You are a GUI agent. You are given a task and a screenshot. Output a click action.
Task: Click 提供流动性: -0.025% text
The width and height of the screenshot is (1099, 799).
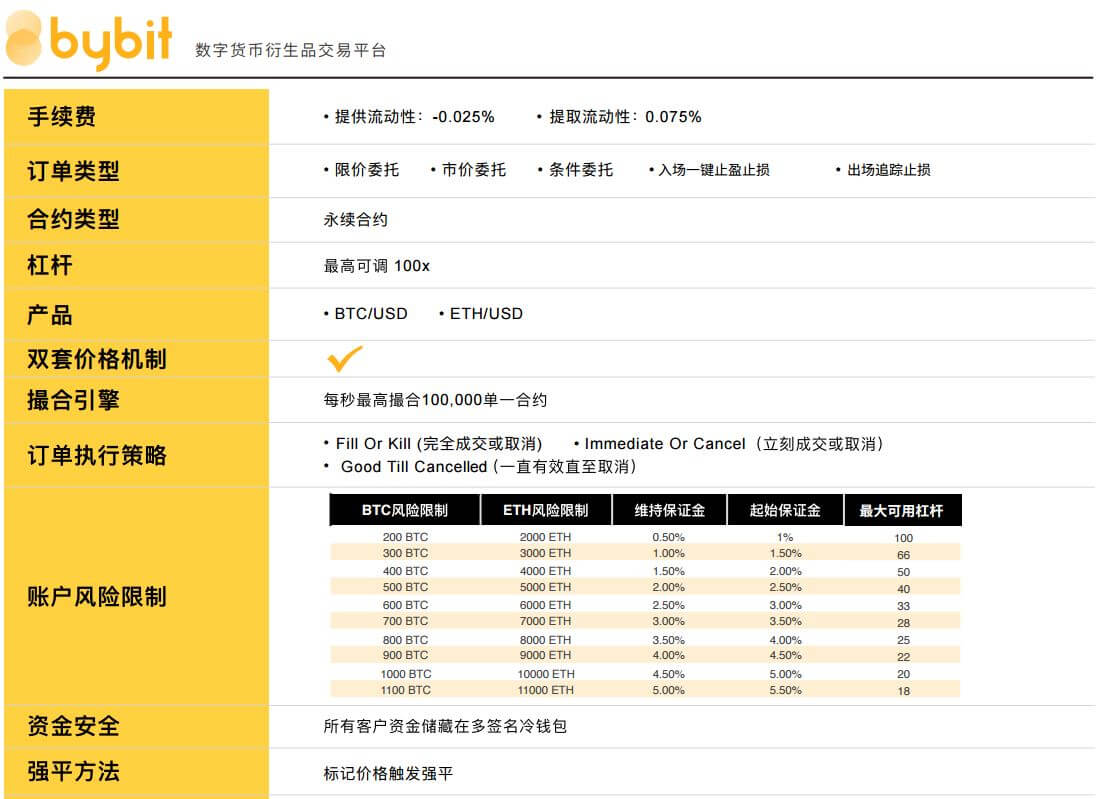click(x=409, y=117)
